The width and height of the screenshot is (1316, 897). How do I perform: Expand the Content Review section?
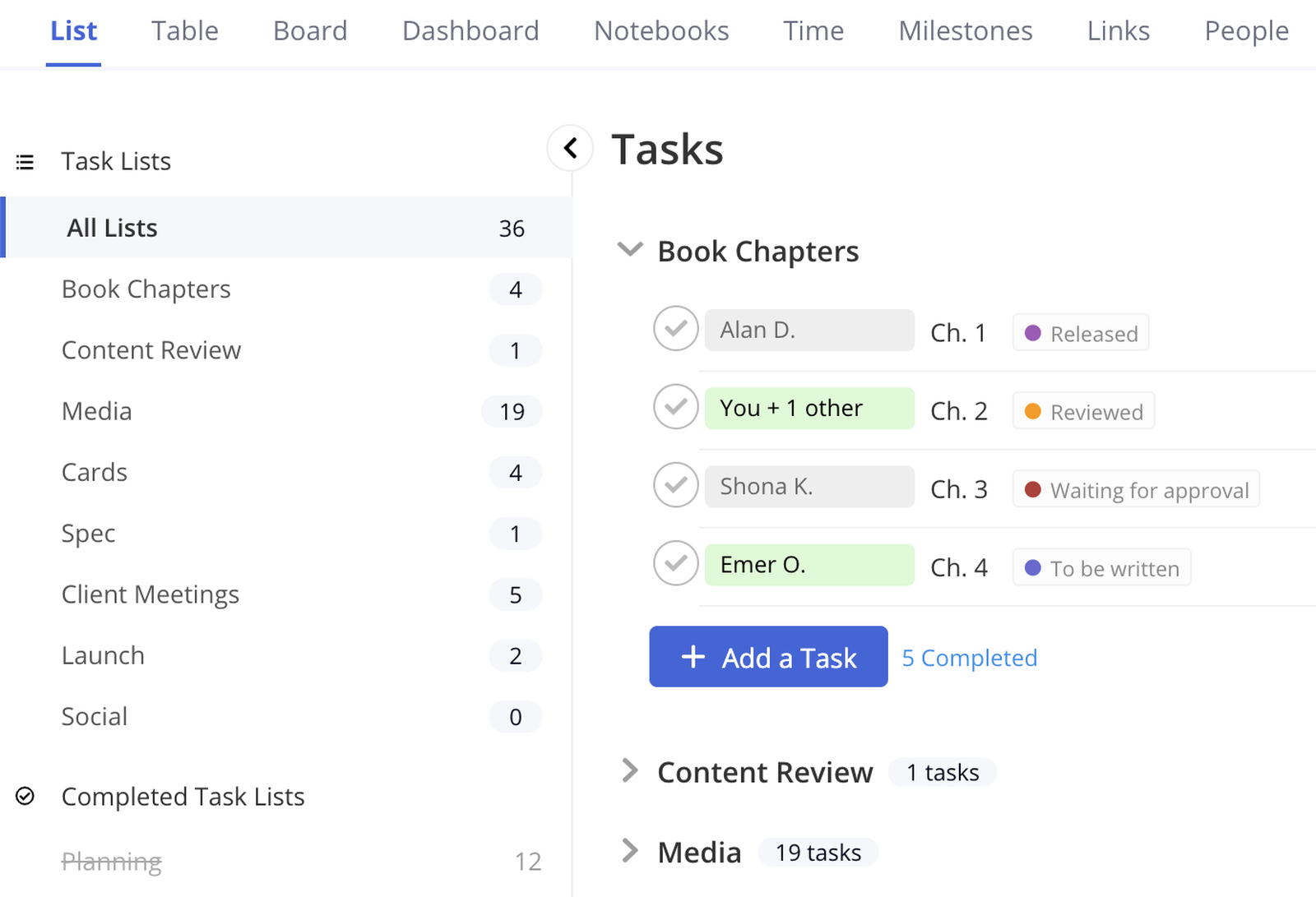point(630,770)
